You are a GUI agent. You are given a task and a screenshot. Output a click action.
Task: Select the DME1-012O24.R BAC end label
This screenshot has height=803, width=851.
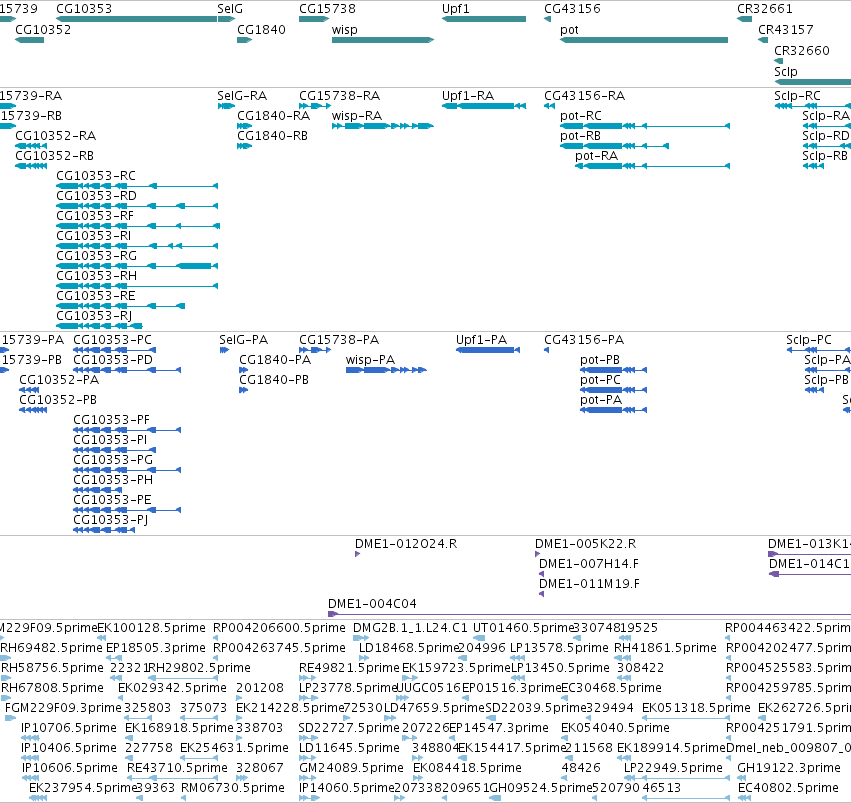click(406, 544)
